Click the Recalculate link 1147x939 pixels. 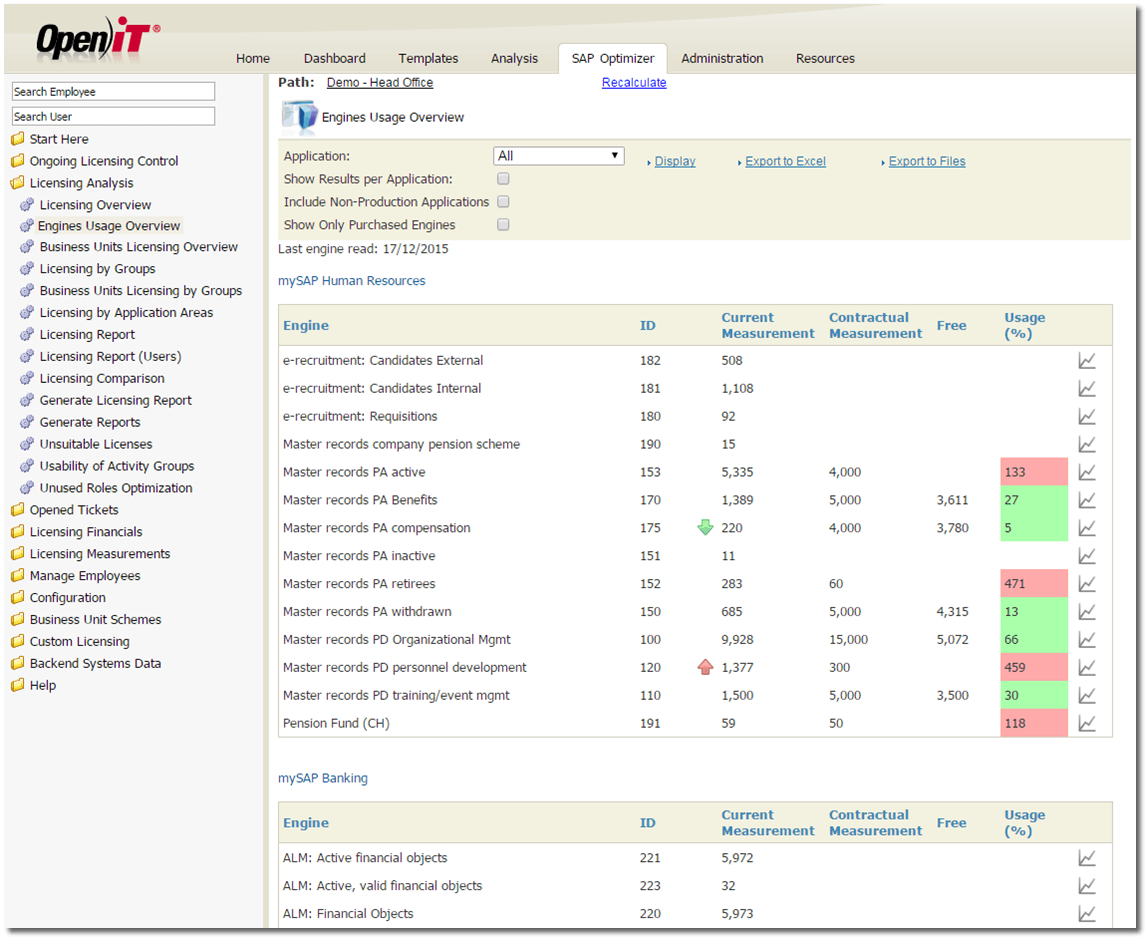tap(634, 83)
